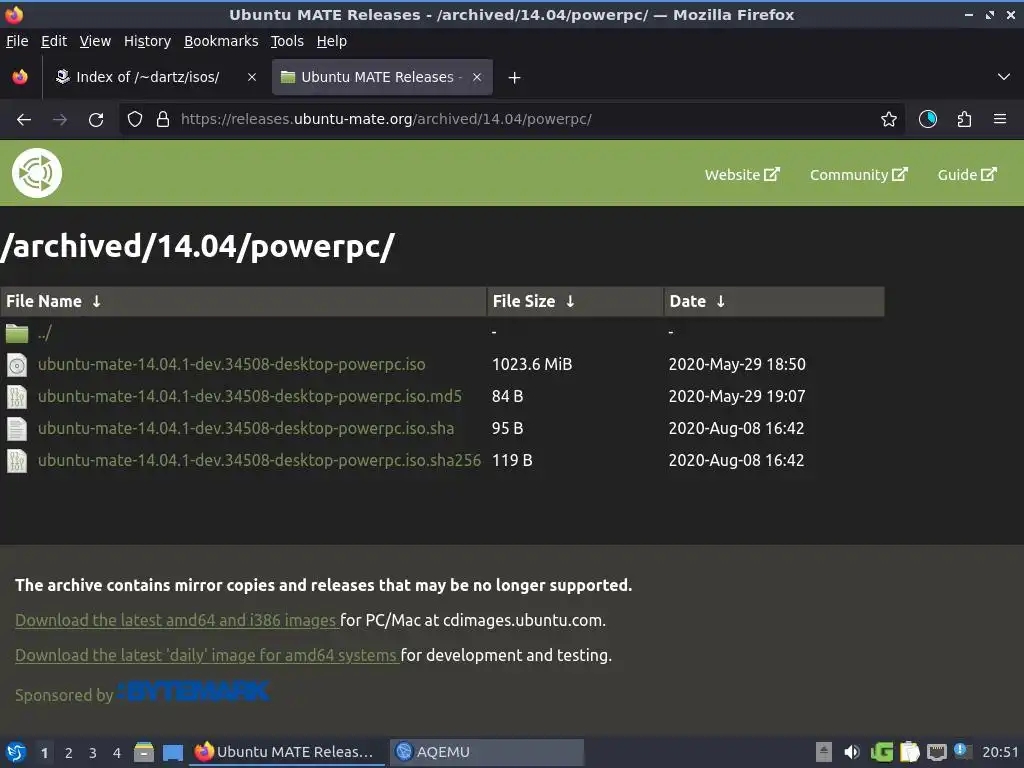
Task: Follow Download latest daily image link
Action: click(206, 656)
